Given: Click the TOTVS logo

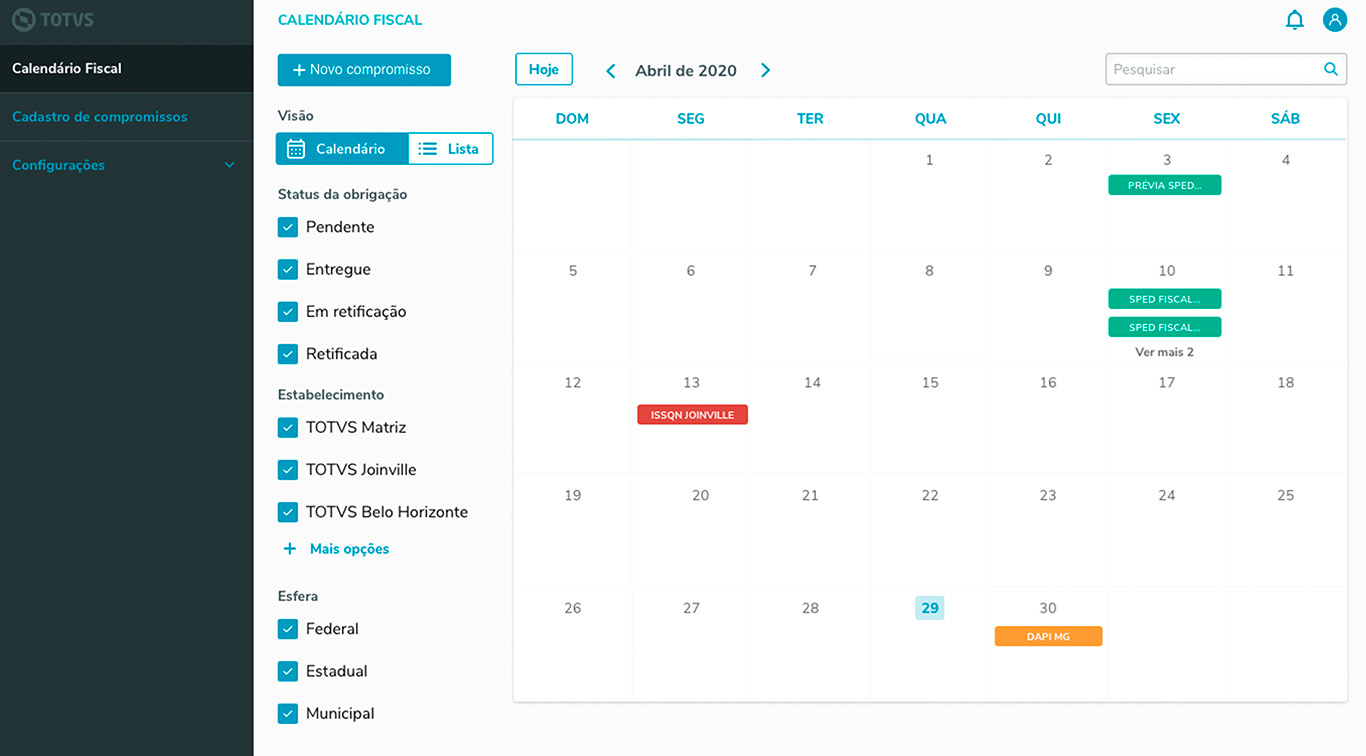Looking at the screenshot, I should (x=52, y=19).
